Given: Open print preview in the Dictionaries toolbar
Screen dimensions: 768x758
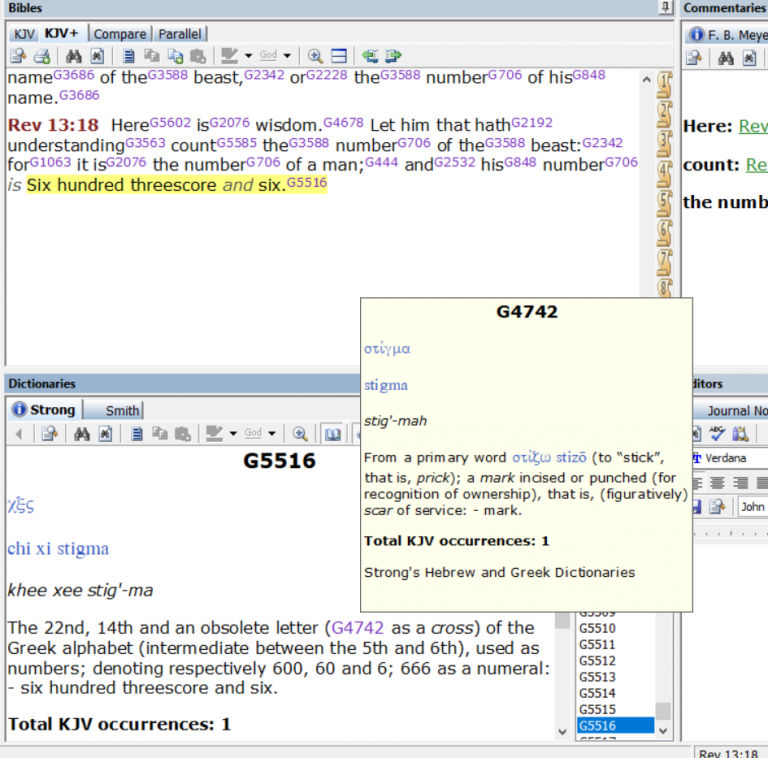Looking at the screenshot, I should click(x=50, y=434).
